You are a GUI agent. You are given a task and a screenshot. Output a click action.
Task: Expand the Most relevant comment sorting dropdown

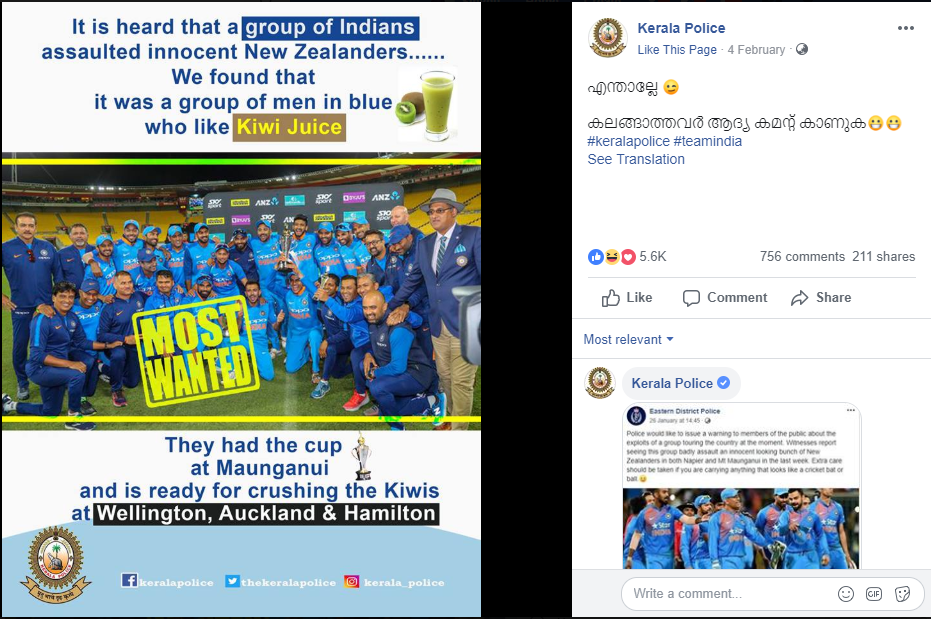[628, 339]
